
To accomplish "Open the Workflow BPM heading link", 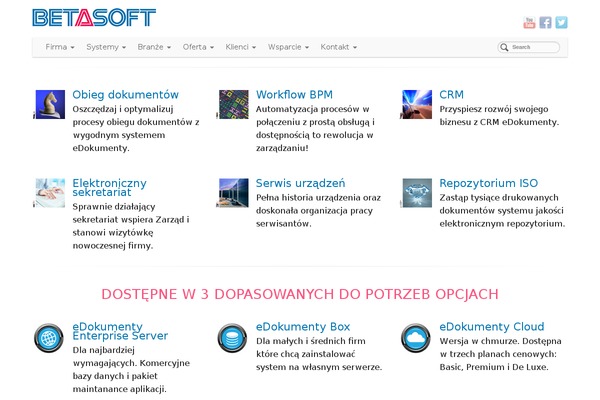I will (294, 95).
